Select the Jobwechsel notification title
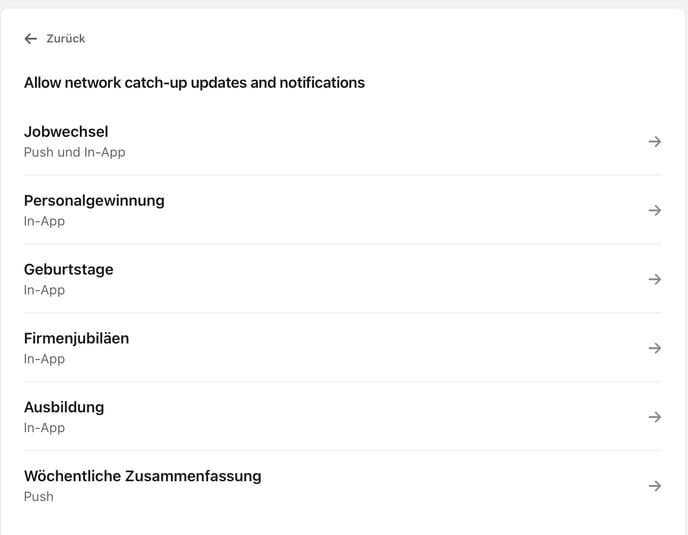 pyautogui.click(x=66, y=132)
